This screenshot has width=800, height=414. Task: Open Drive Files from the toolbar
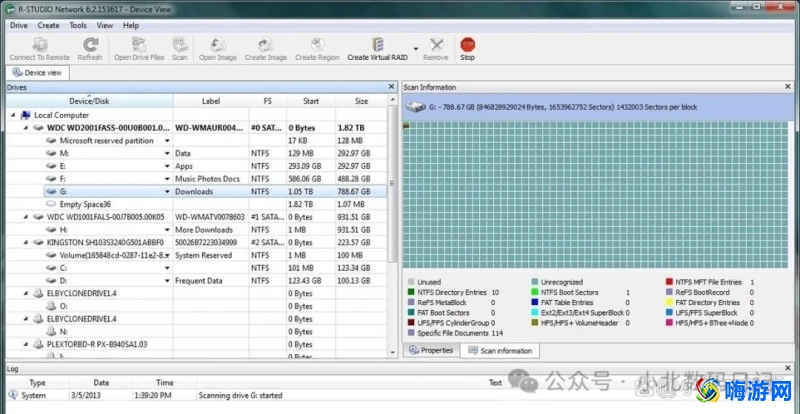[139, 44]
